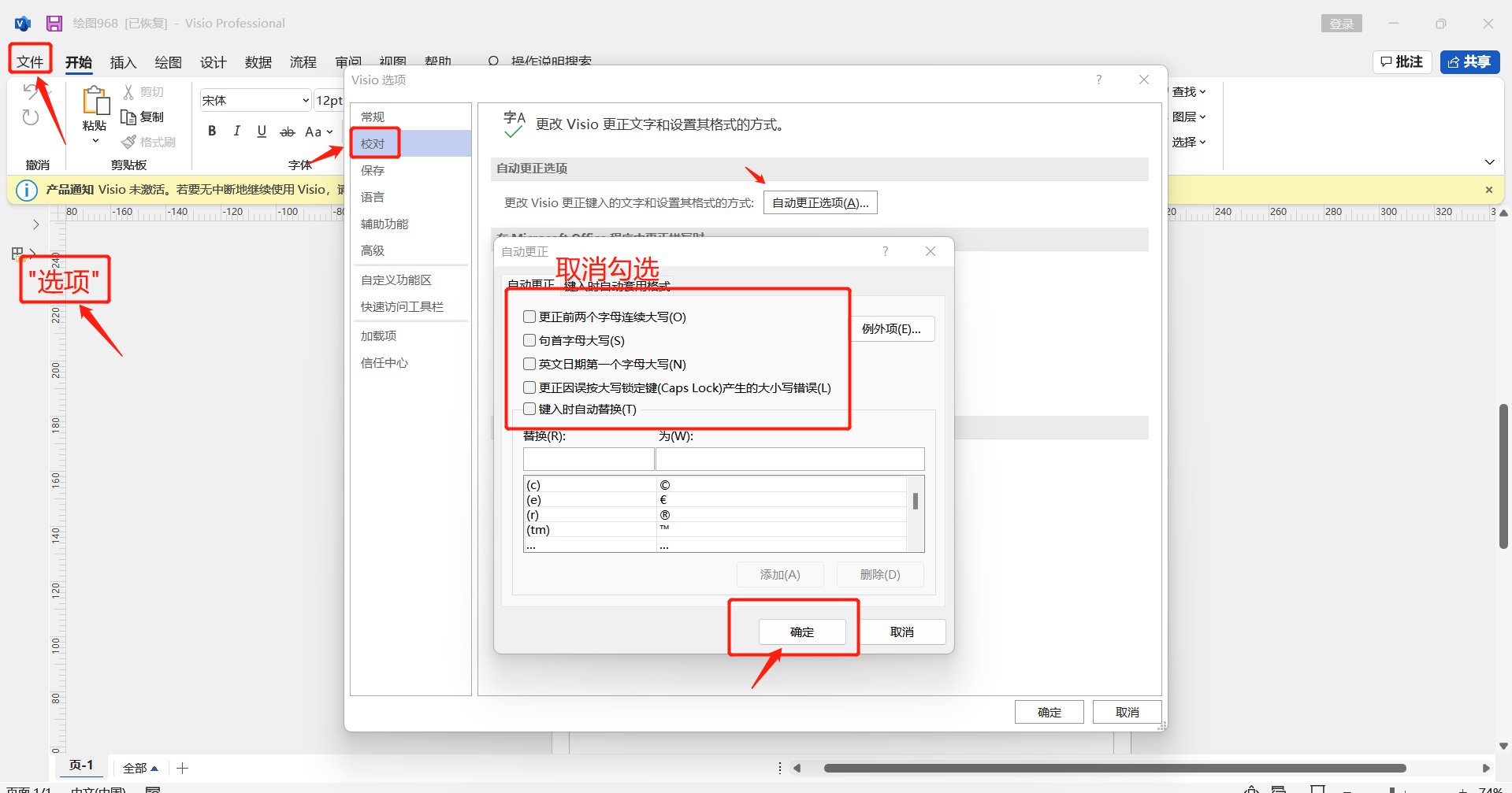Click the Cut (剪切) scissors icon
The width and height of the screenshot is (1512, 793).
point(128,92)
